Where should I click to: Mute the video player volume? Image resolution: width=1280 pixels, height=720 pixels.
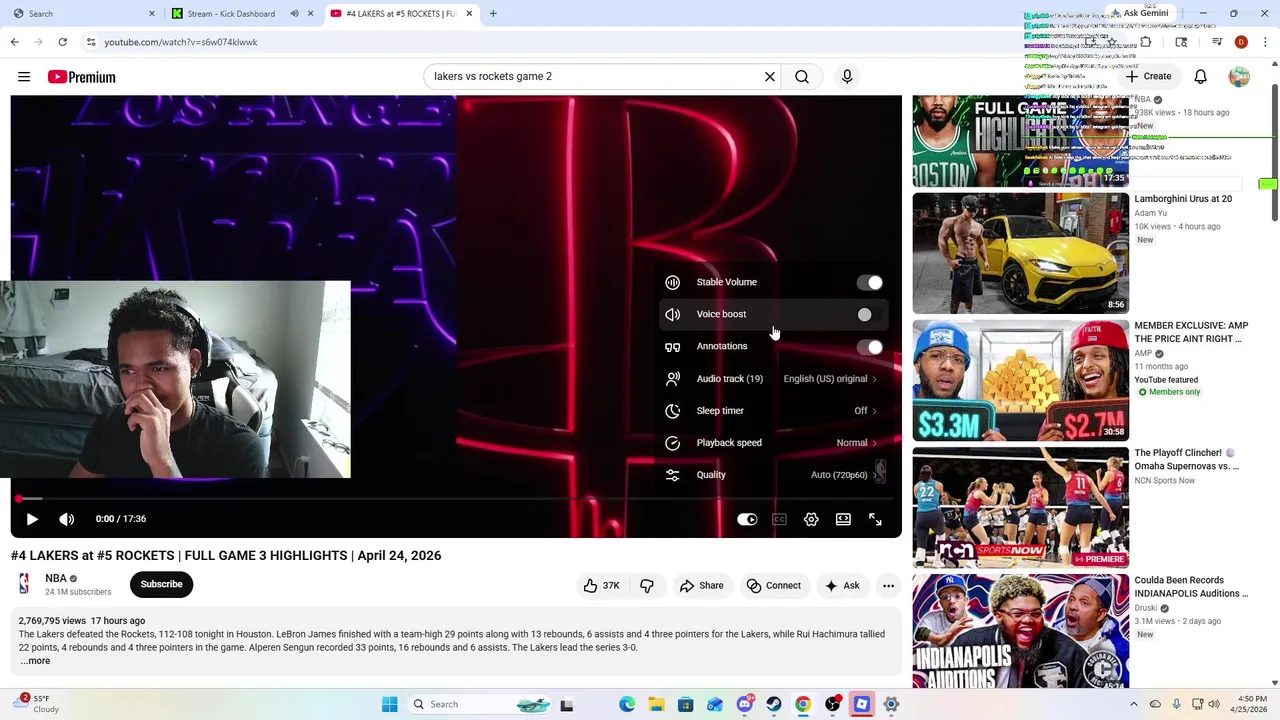coord(67,519)
